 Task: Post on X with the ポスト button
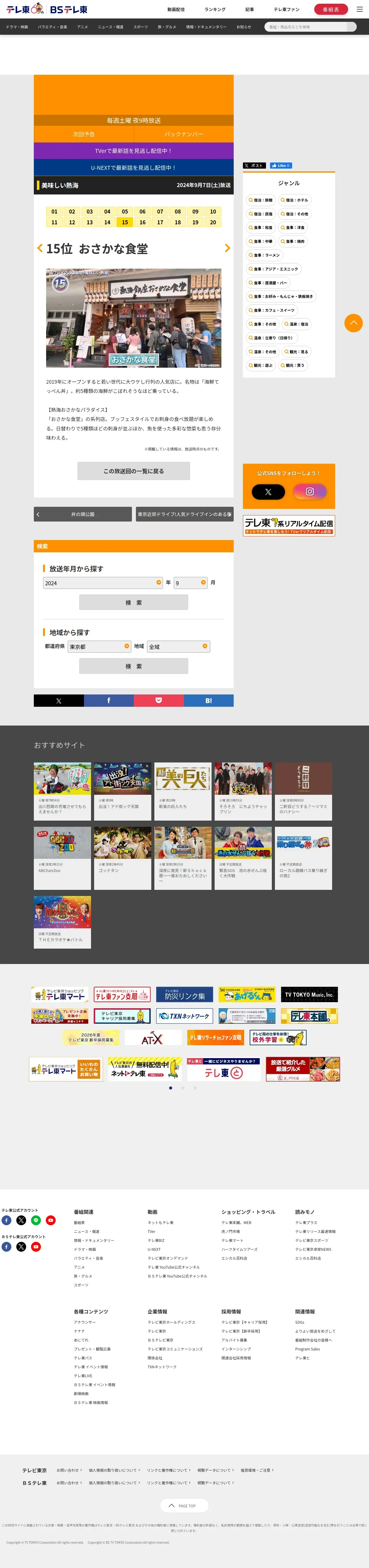(254, 166)
